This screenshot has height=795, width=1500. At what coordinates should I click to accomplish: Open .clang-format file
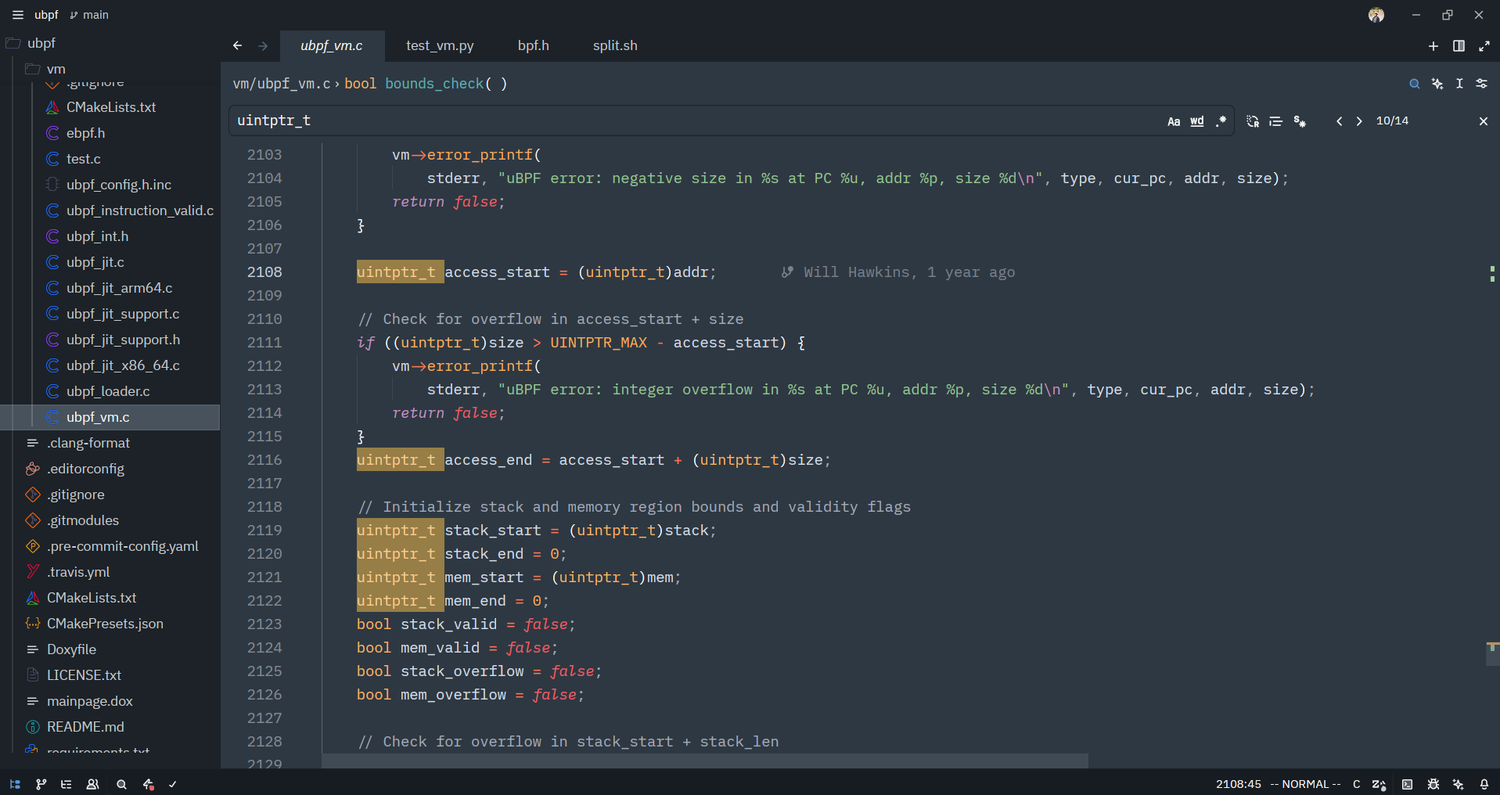88,443
